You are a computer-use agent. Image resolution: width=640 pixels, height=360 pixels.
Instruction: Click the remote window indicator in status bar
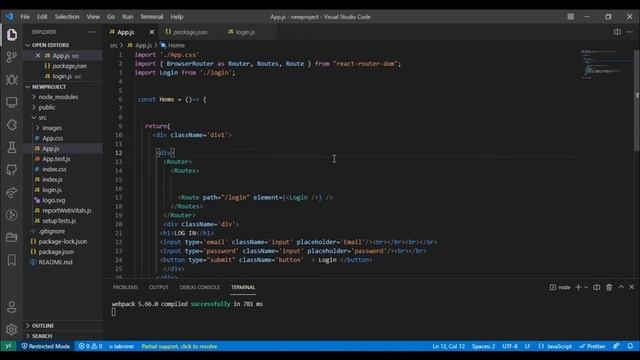(8, 346)
